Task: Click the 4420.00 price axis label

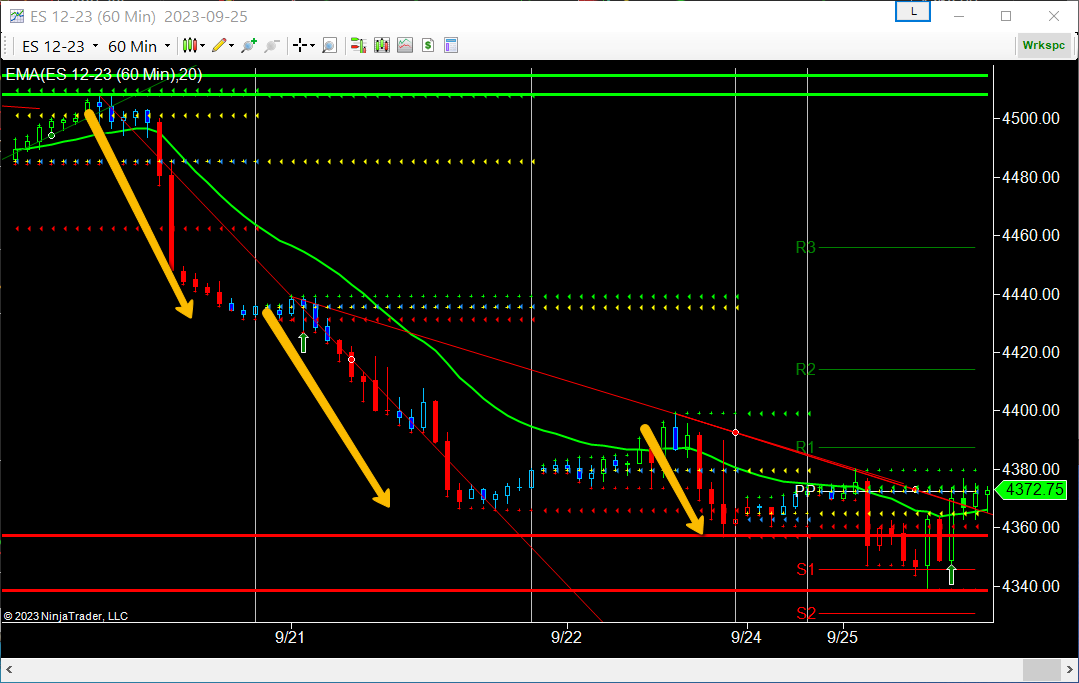Action: pos(1031,352)
